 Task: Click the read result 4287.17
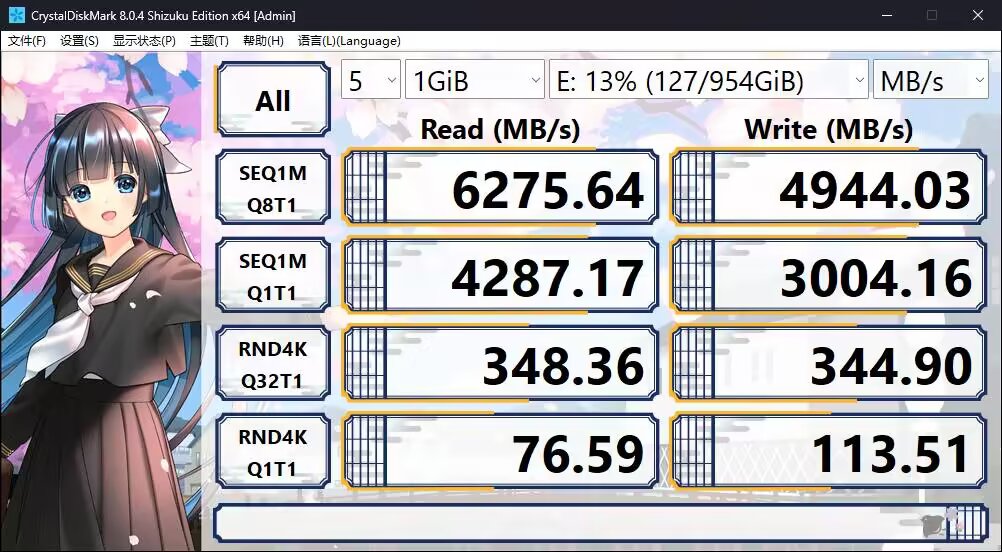point(500,275)
